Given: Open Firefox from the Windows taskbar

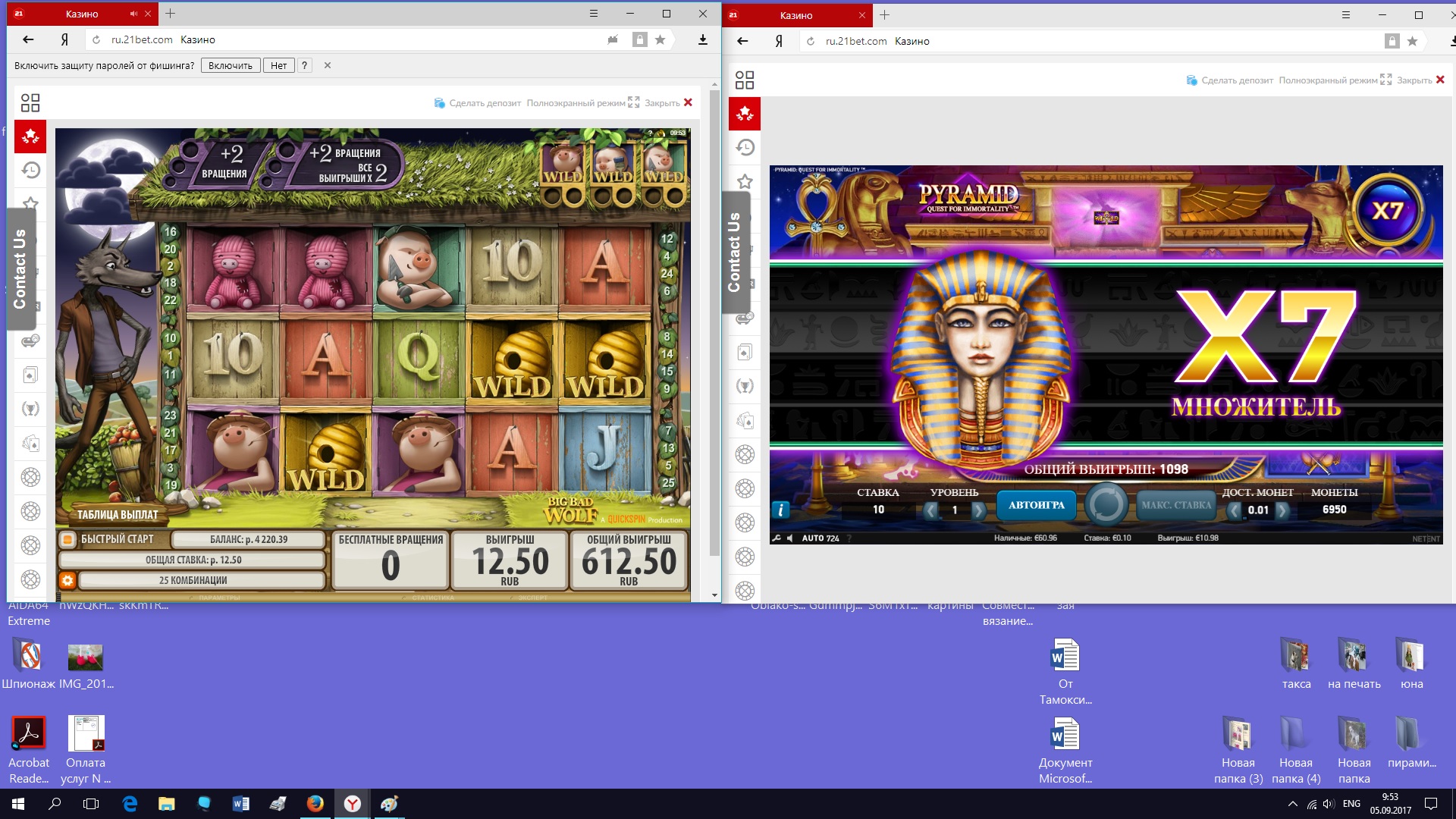Looking at the screenshot, I should click(315, 804).
